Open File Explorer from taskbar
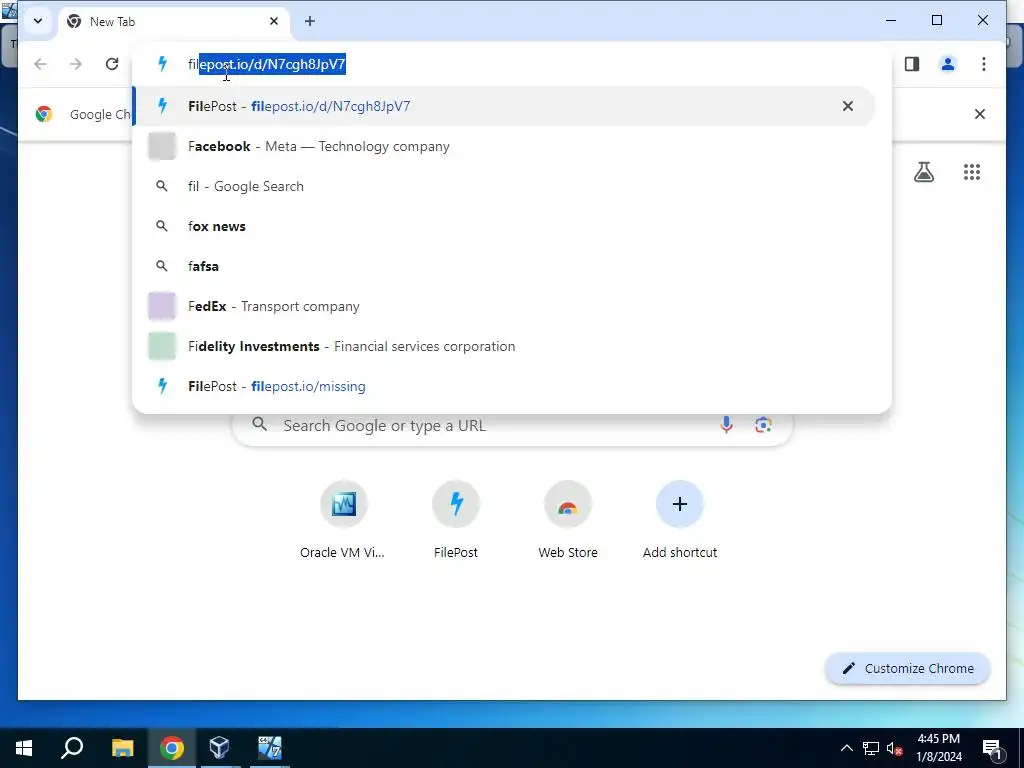The image size is (1024, 768). pyautogui.click(x=122, y=748)
